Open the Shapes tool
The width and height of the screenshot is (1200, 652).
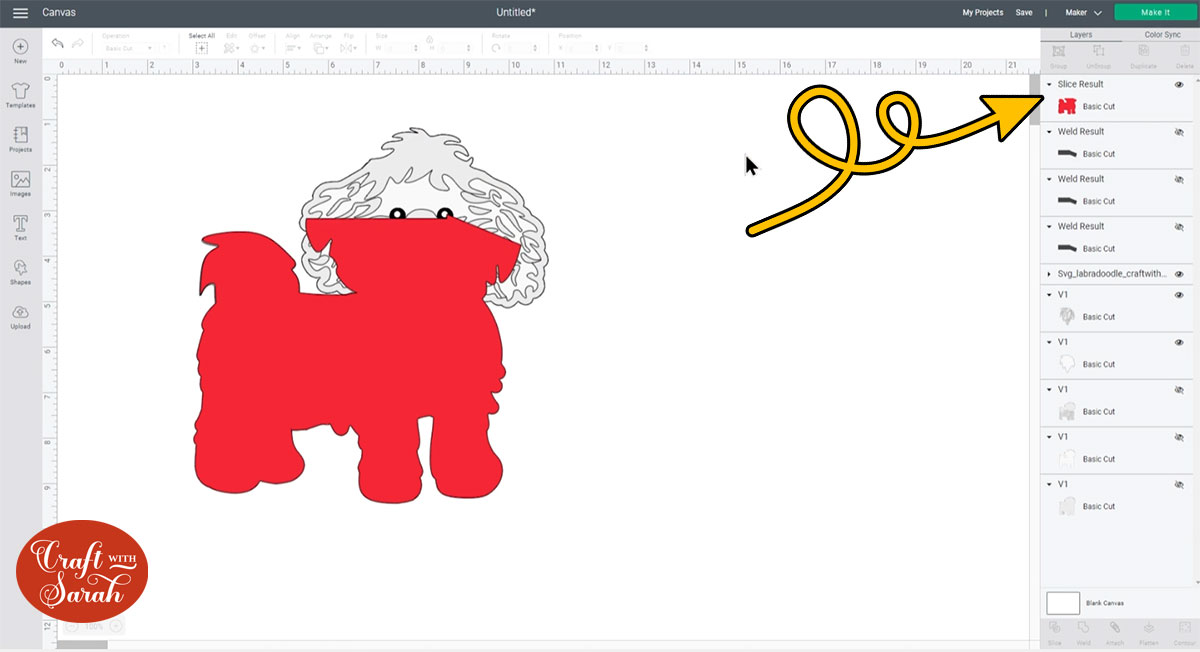click(x=20, y=271)
